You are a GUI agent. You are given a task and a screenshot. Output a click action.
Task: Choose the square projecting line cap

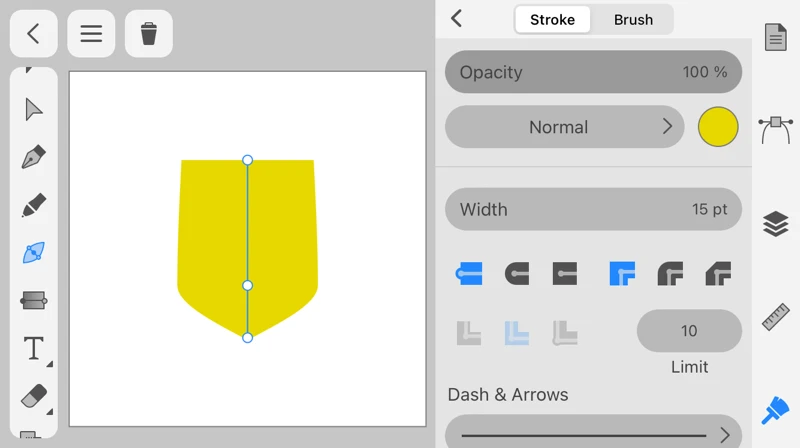coord(565,273)
